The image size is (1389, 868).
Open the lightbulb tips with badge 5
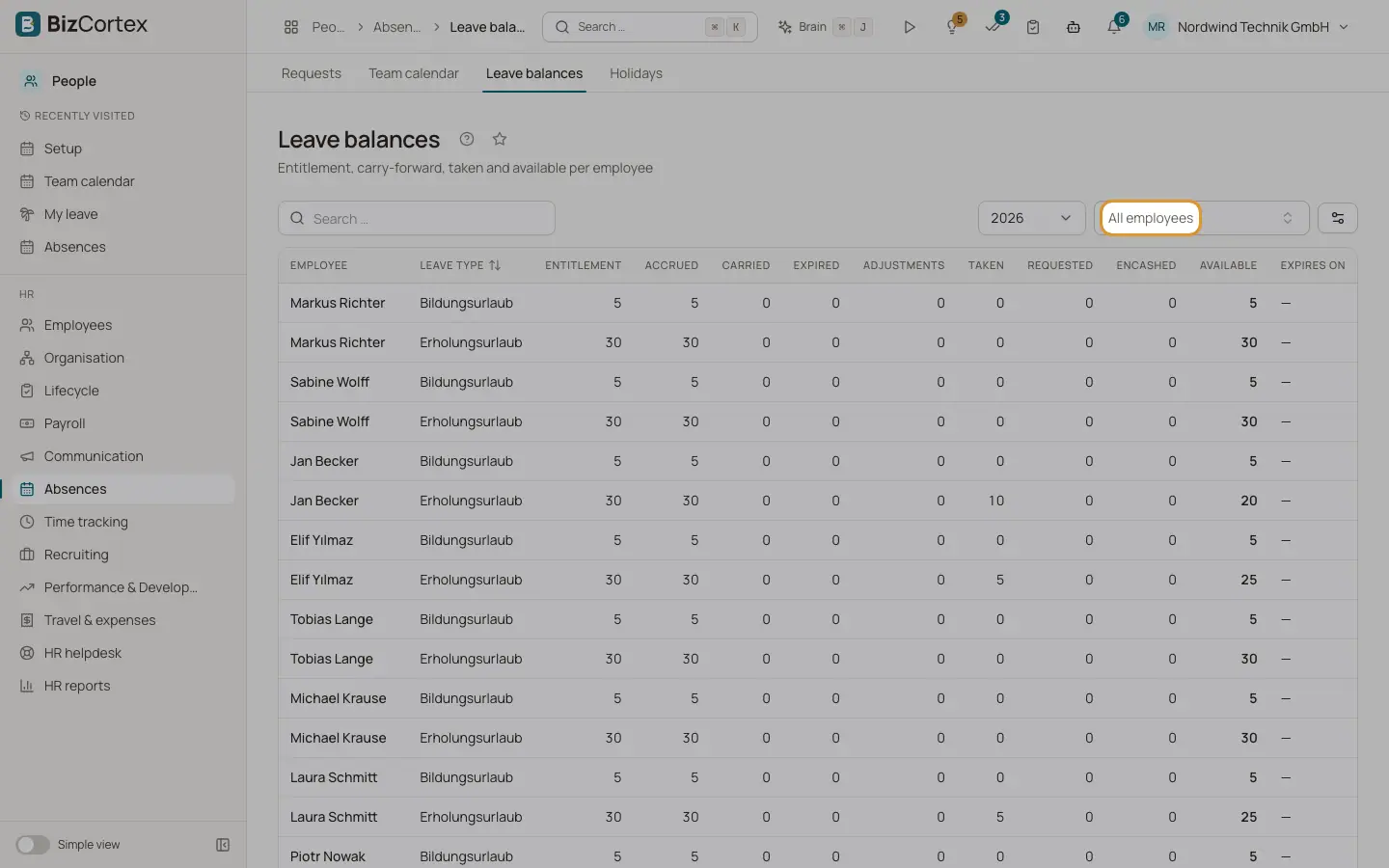point(953,27)
